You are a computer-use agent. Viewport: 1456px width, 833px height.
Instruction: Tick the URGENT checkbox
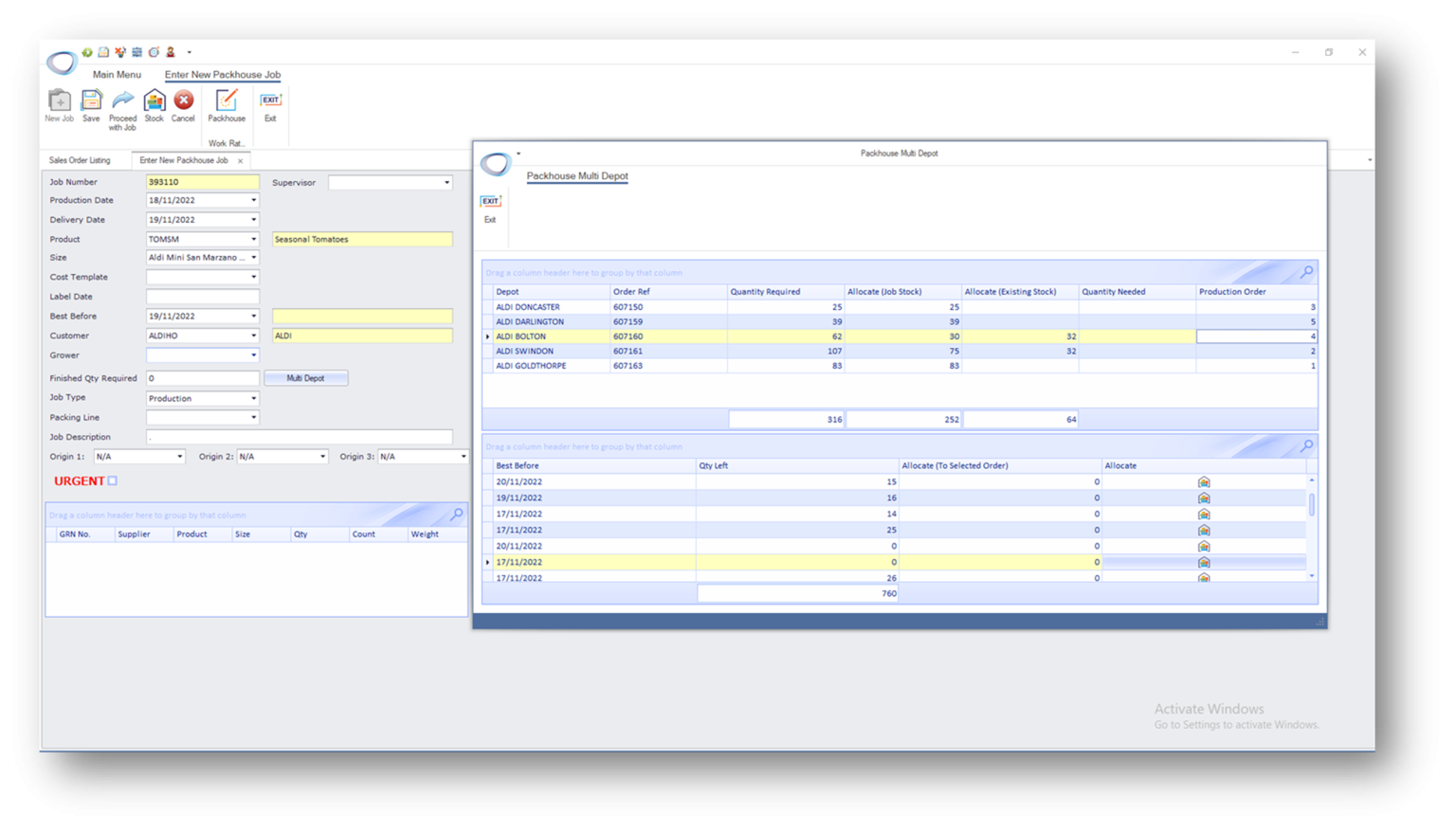click(112, 480)
